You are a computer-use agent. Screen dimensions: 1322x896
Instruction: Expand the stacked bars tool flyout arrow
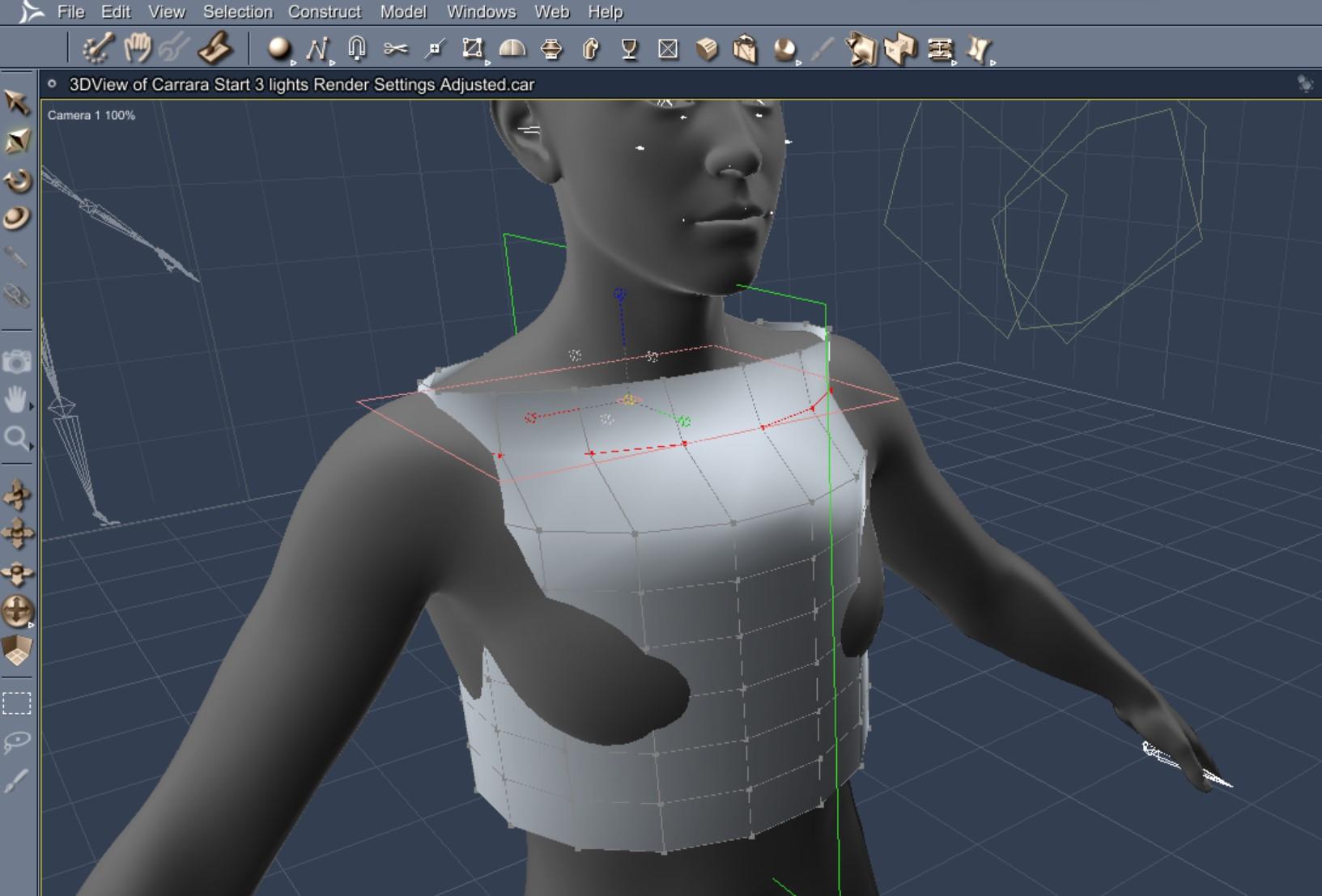point(954,62)
